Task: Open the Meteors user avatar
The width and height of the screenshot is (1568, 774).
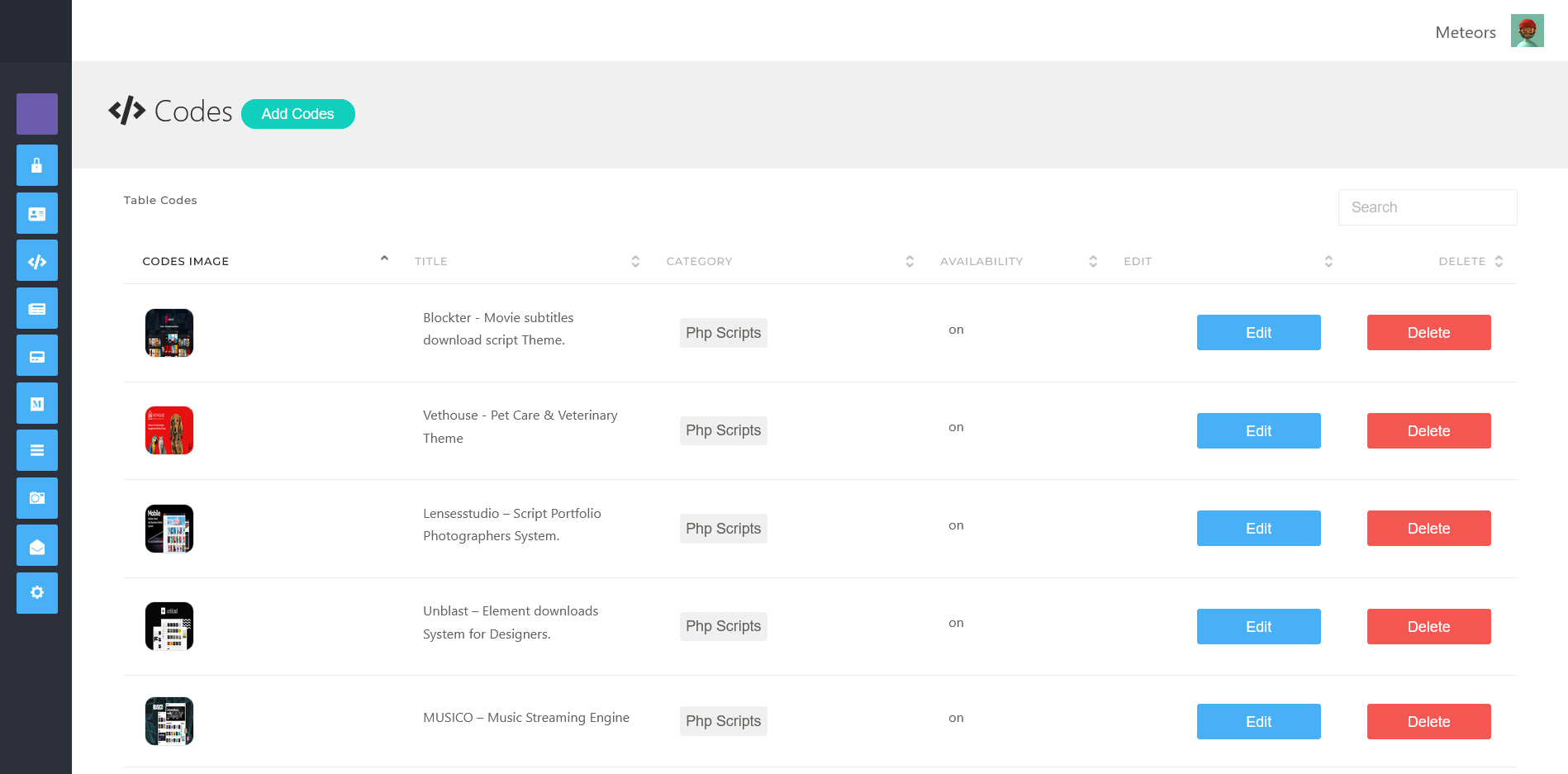Action: coord(1527,31)
